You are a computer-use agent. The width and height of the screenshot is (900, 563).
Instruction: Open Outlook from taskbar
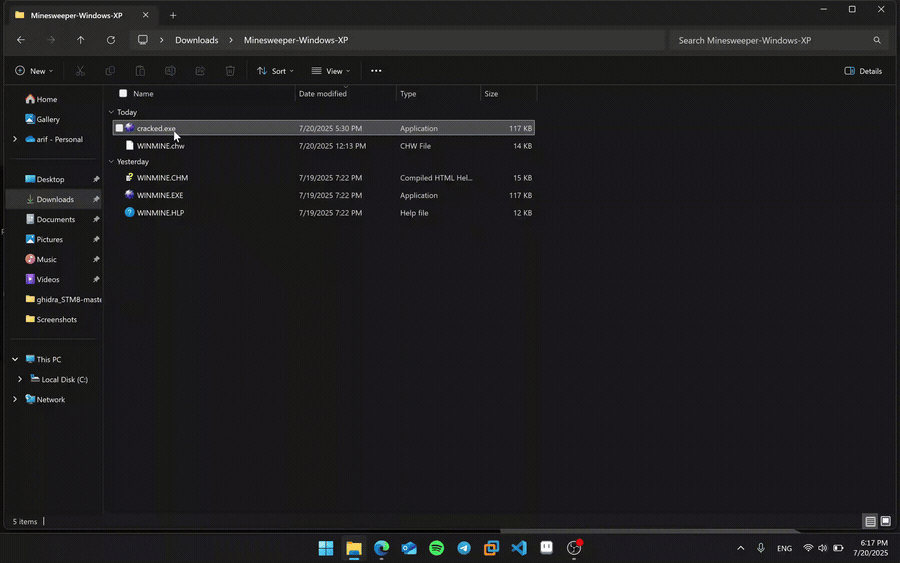click(x=409, y=548)
